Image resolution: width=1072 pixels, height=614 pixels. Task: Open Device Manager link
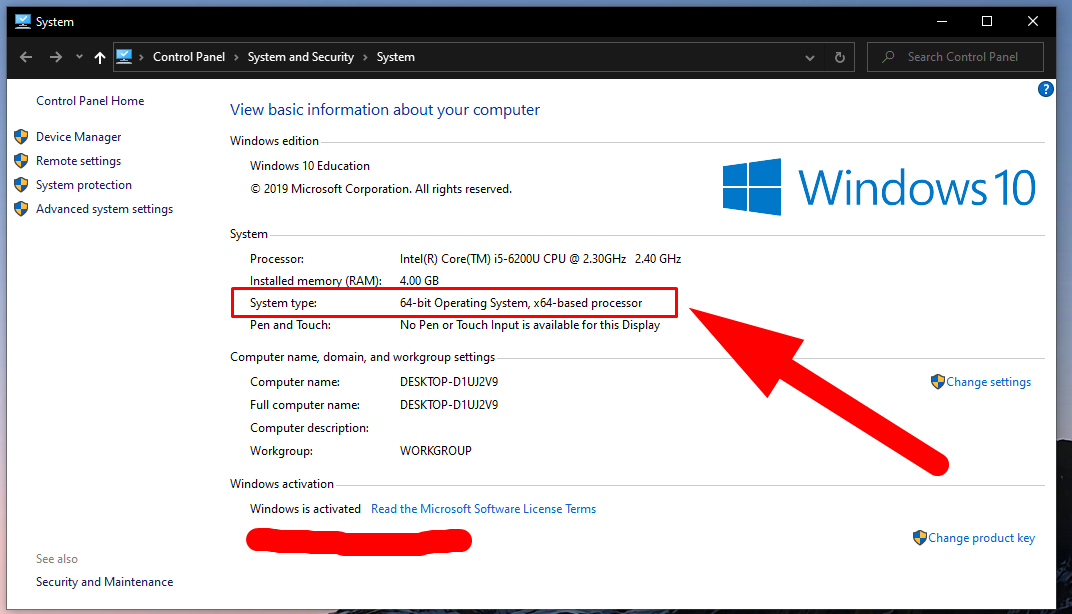[79, 137]
